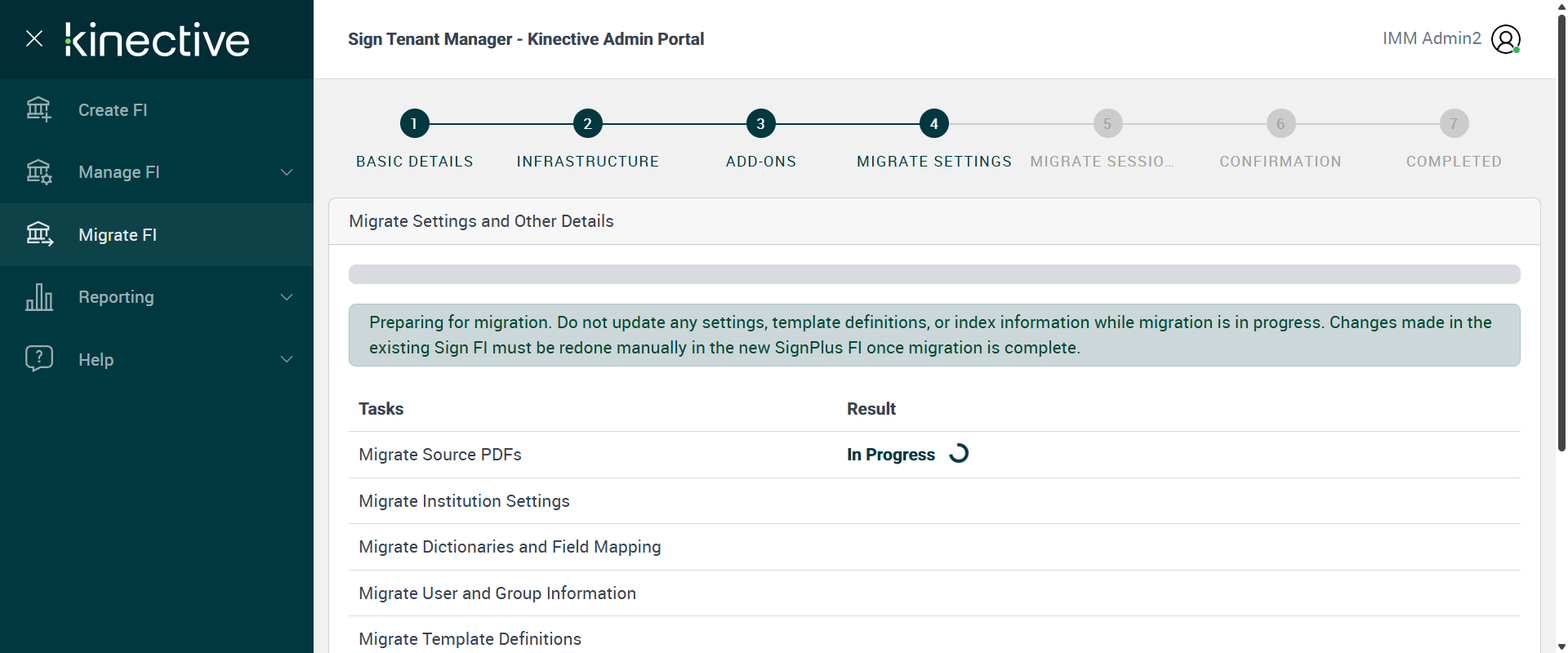
Task: Go to step 2 Infrastructure
Action: [x=587, y=124]
